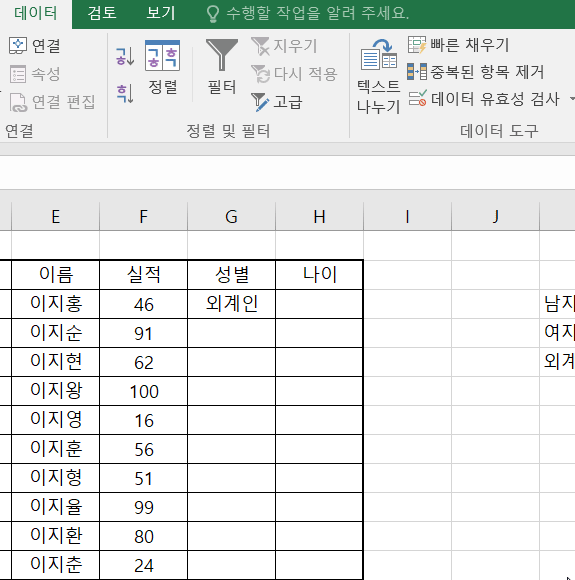Click the 지우기 (Clear filter) icon
575x580 pixels.
point(260,46)
